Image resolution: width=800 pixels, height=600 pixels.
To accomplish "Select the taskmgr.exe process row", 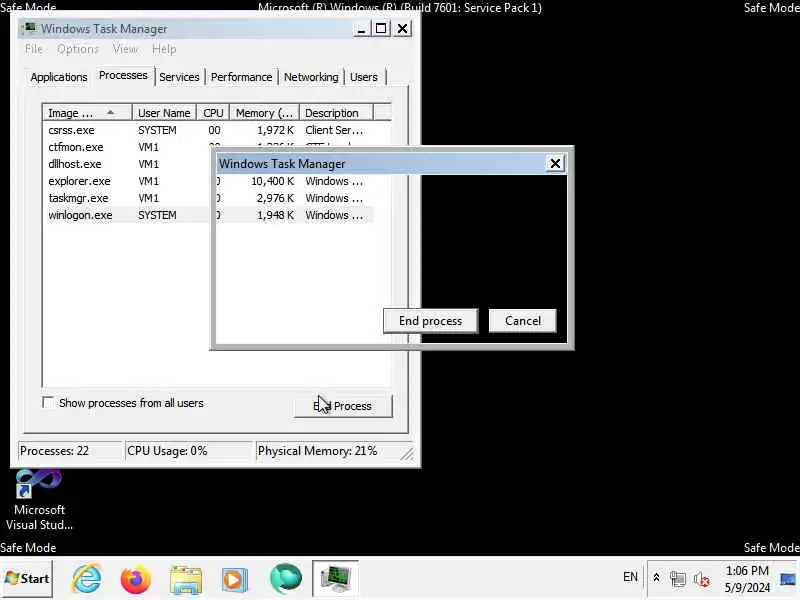I will (x=208, y=198).
